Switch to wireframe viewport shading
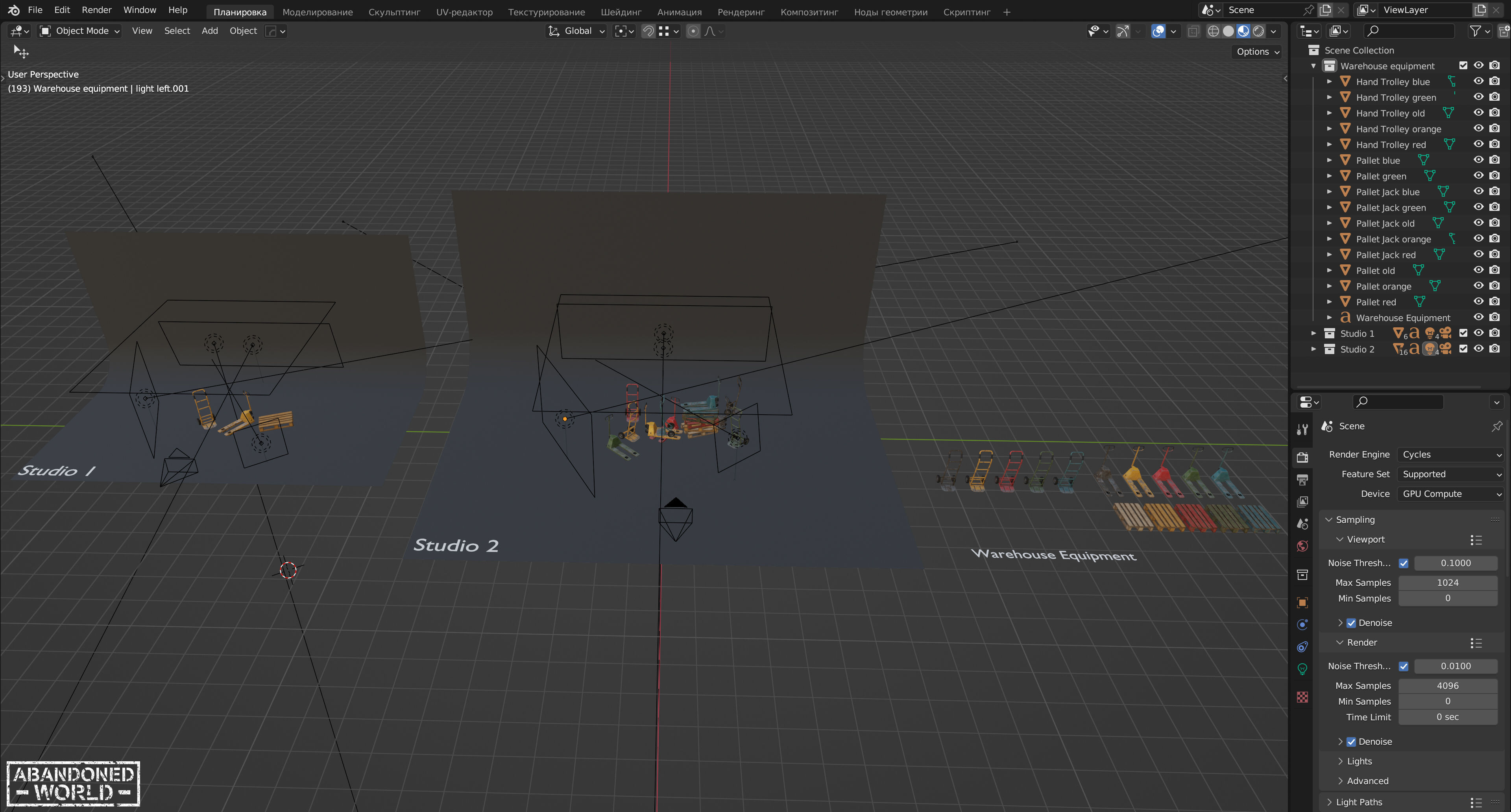This screenshot has height=812, width=1511. [x=1213, y=31]
